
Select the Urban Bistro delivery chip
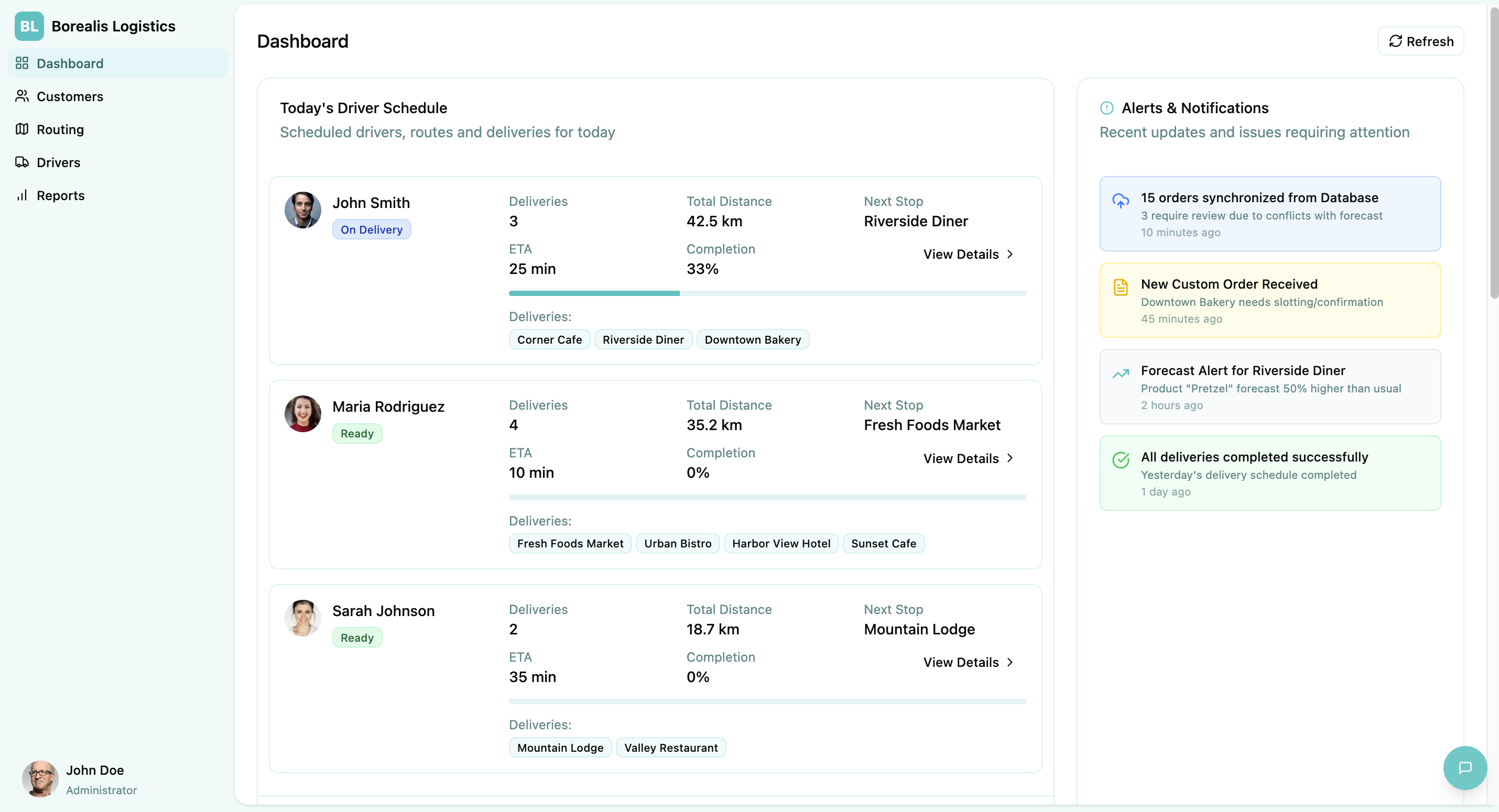677,543
